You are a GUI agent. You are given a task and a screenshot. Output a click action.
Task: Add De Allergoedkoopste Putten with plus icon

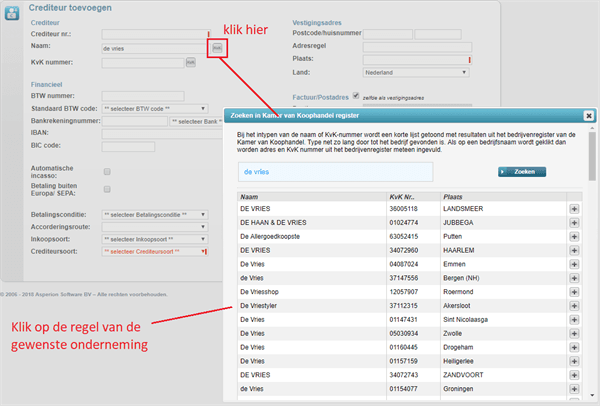pyautogui.click(x=574, y=236)
